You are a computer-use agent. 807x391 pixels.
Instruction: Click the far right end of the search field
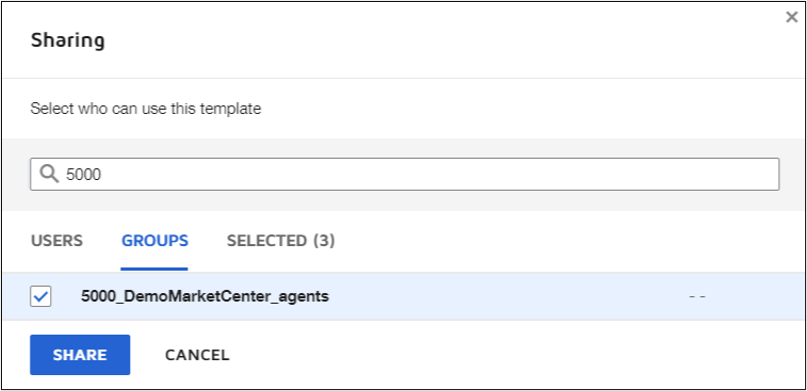[x=769, y=174]
